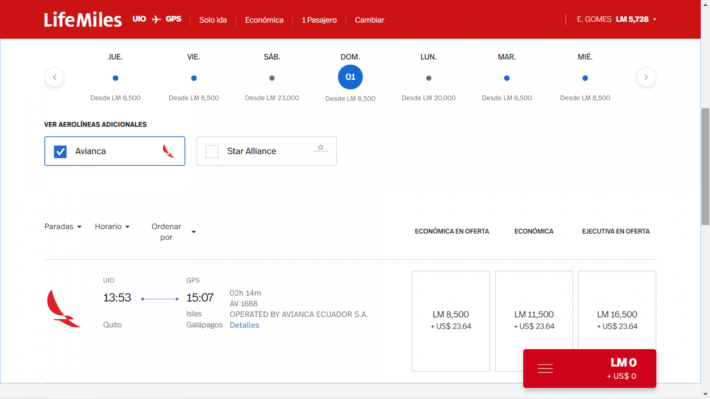
Task: Select Friday date dot (VIE.)
Action: tap(194, 78)
